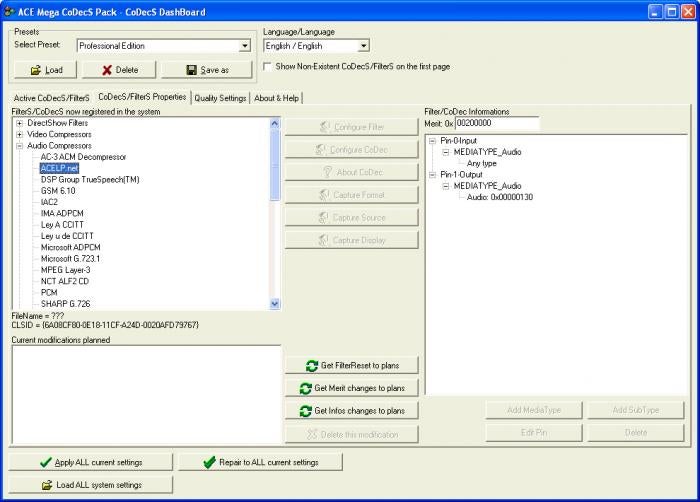Image resolution: width=700 pixels, height=502 pixels.
Task: Click the Capture Display button
Action: coord(352,240)
